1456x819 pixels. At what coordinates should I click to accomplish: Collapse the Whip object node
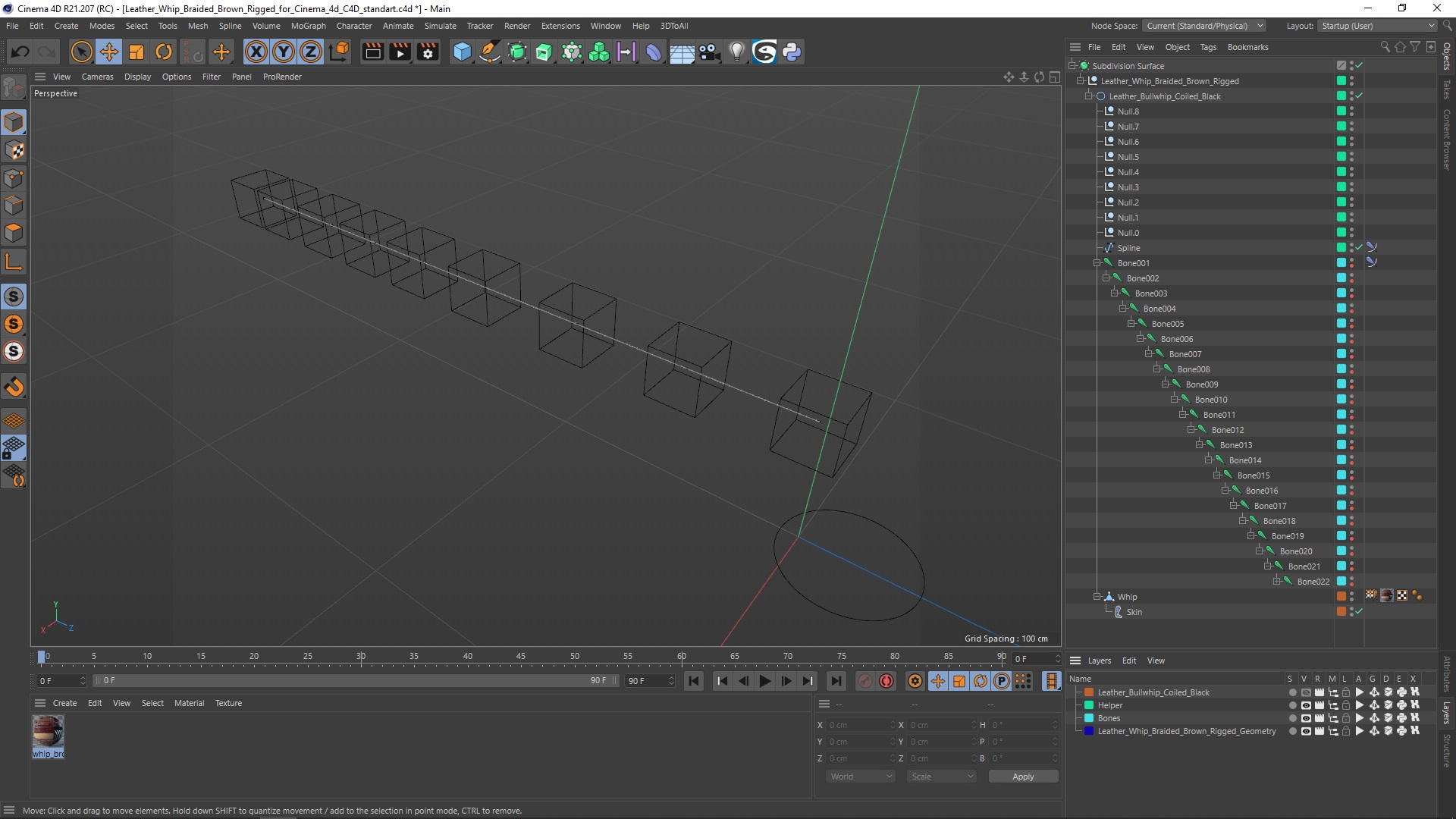tap(1097, 597)
